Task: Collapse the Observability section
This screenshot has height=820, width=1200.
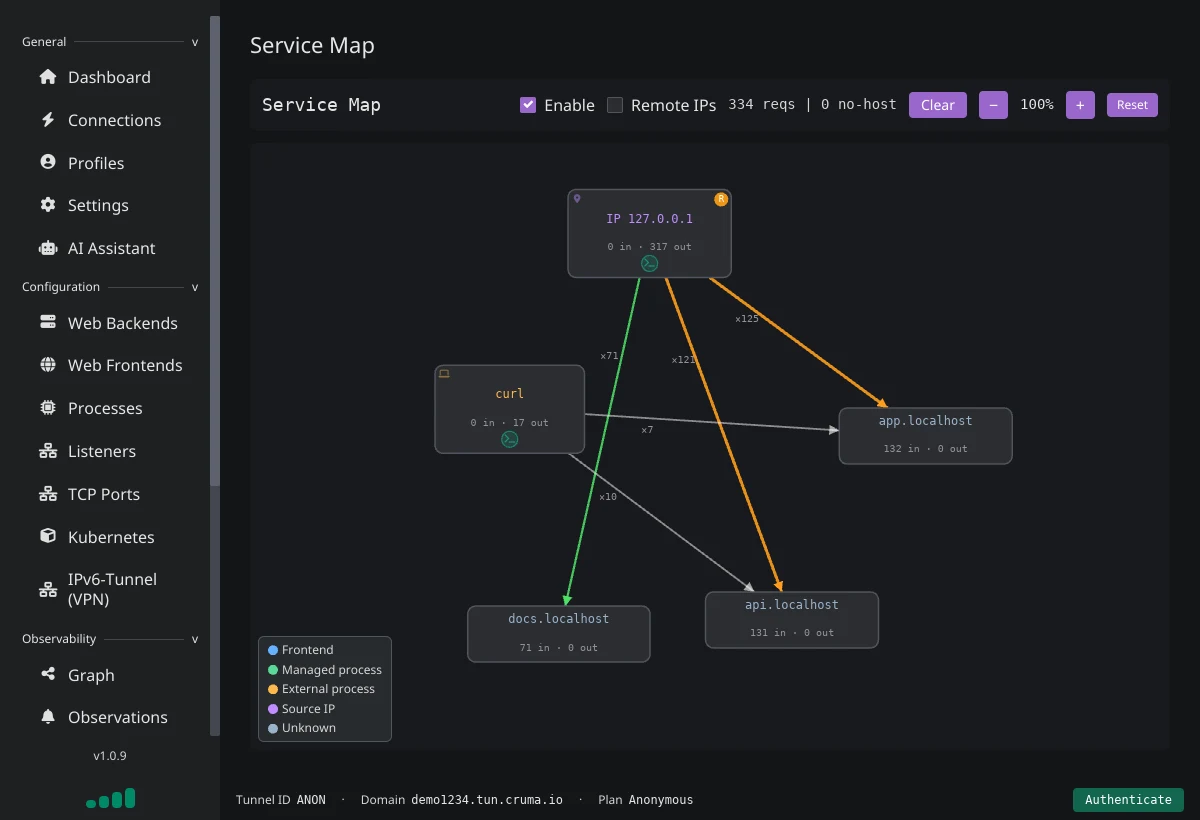Action: coord(195,639)
